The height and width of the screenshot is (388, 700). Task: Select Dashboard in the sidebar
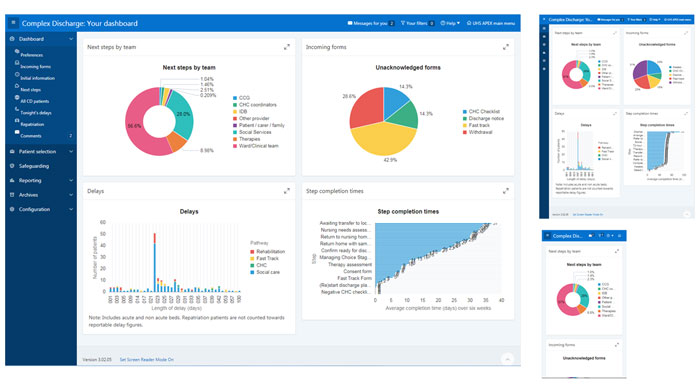click(x=31, y=39)
